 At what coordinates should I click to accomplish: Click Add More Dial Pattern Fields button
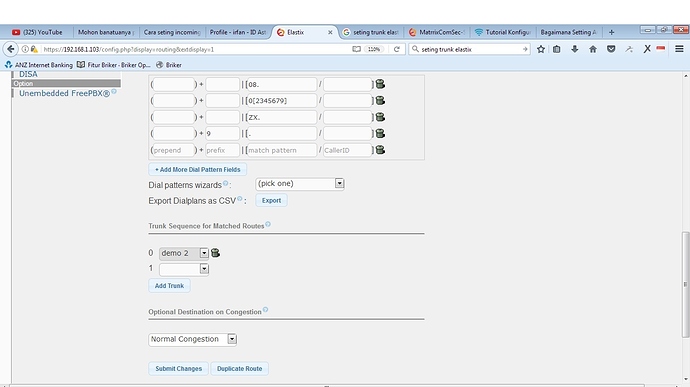198,170
